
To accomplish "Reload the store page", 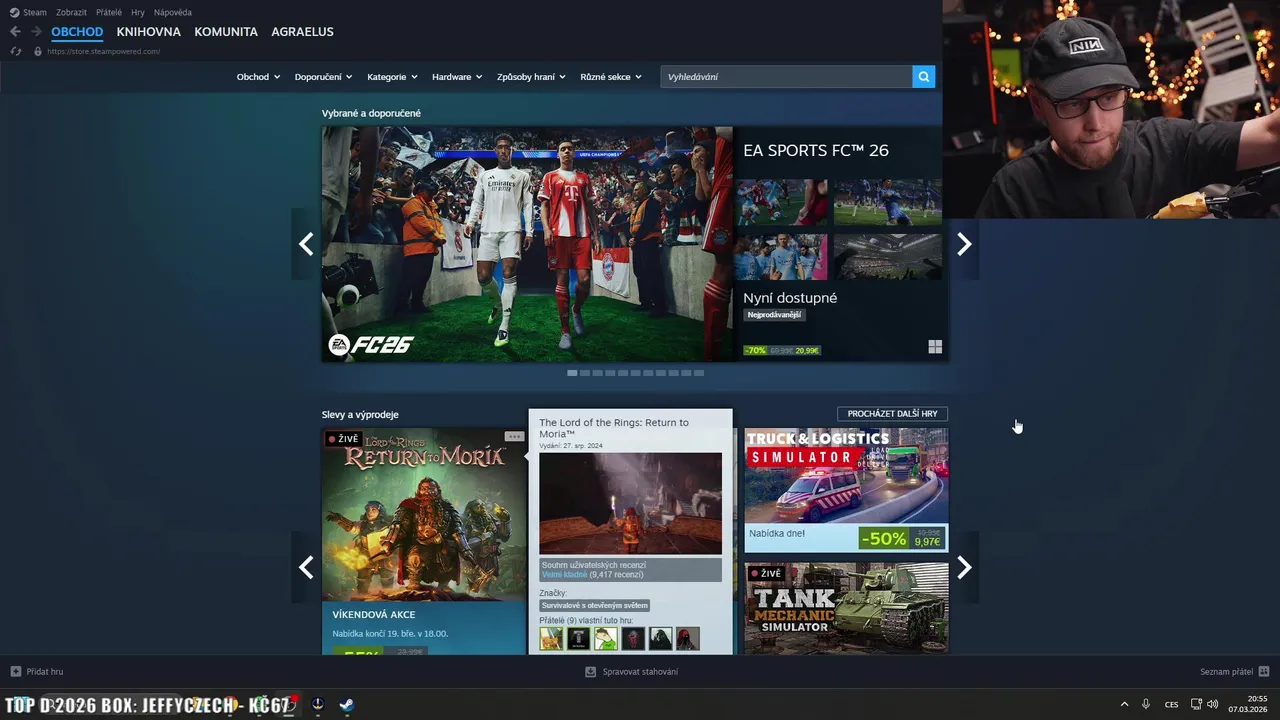I will (x=15, y=51).
